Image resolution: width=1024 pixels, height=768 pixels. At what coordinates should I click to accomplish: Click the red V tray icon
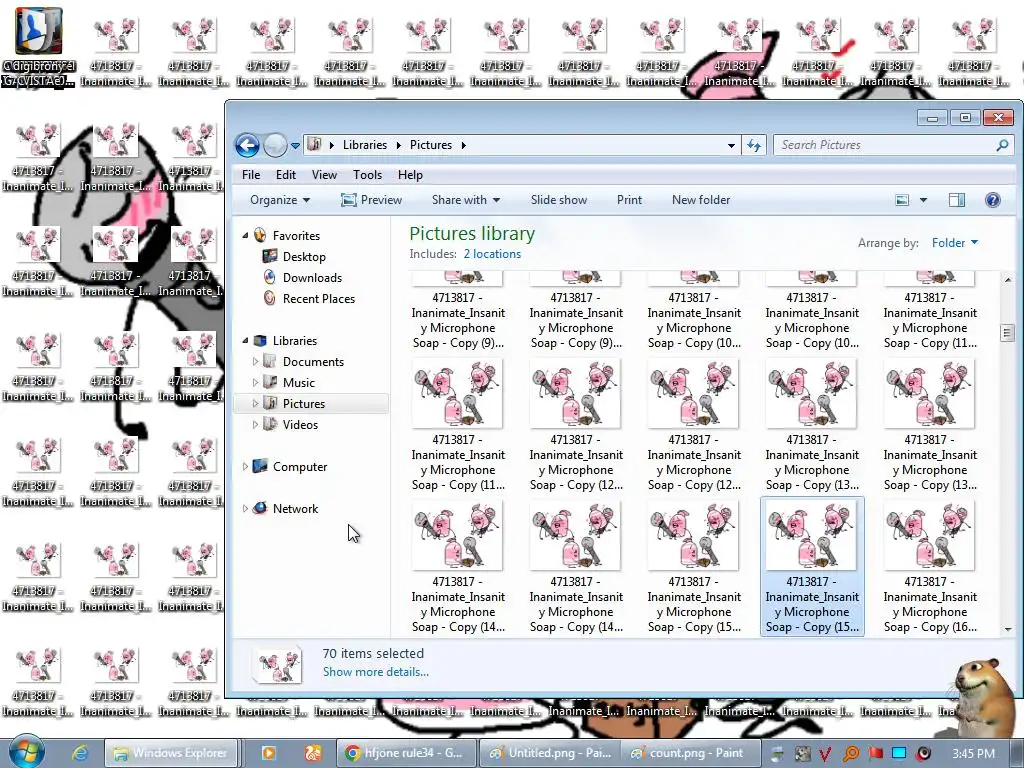point(825,754)
